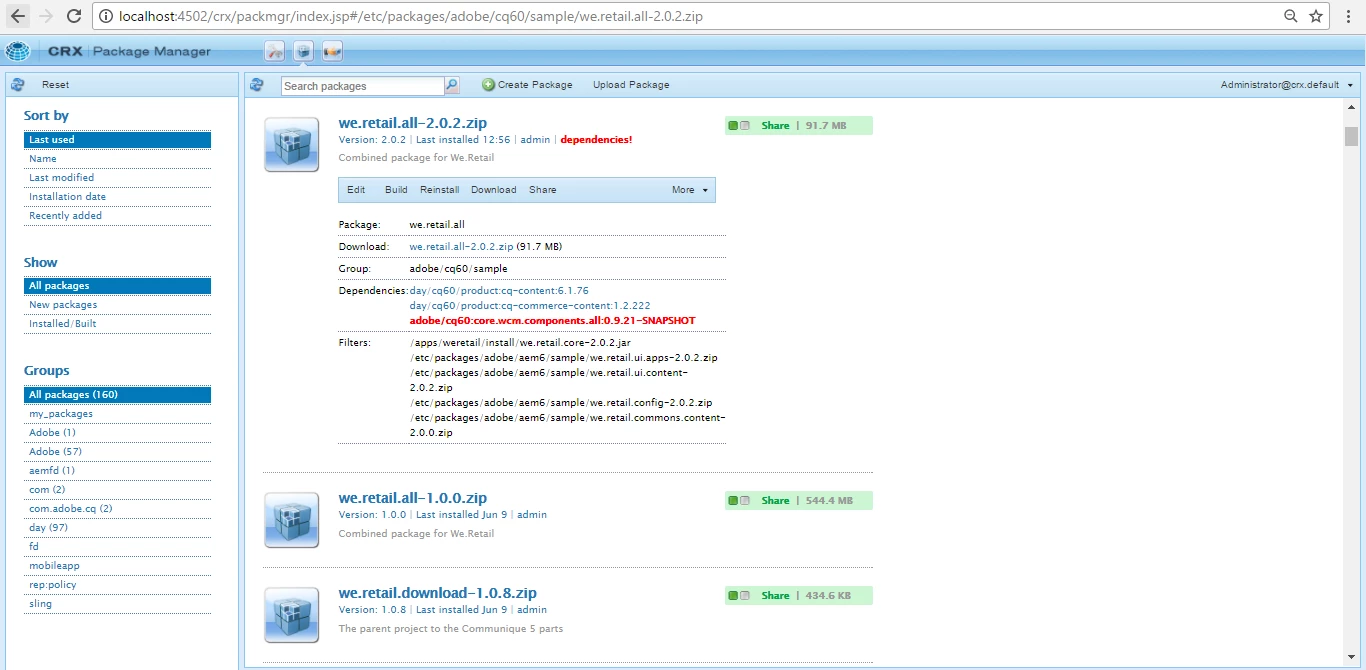Click the magnifier search button

pos(452,85)
